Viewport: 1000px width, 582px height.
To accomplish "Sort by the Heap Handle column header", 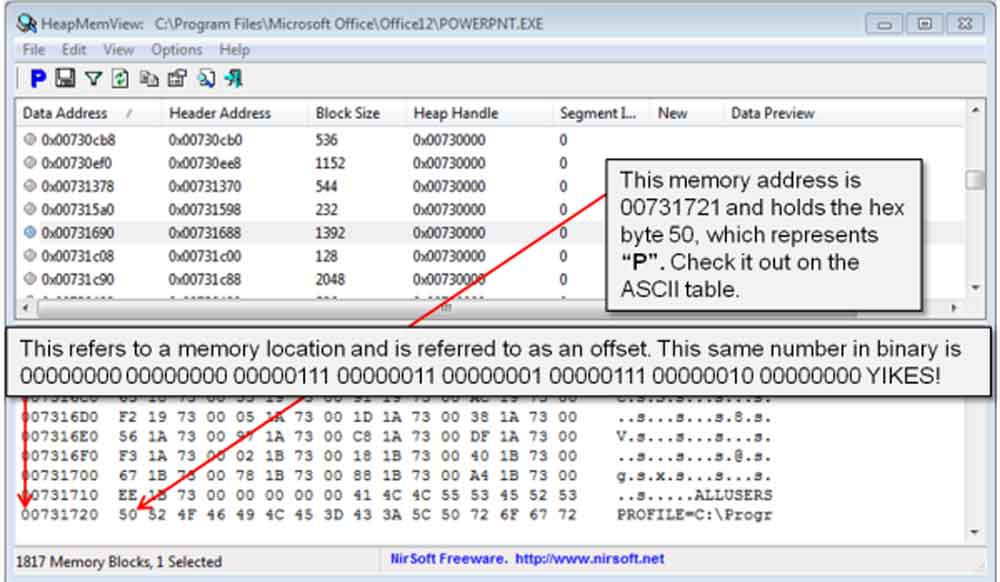I will 455,113.
